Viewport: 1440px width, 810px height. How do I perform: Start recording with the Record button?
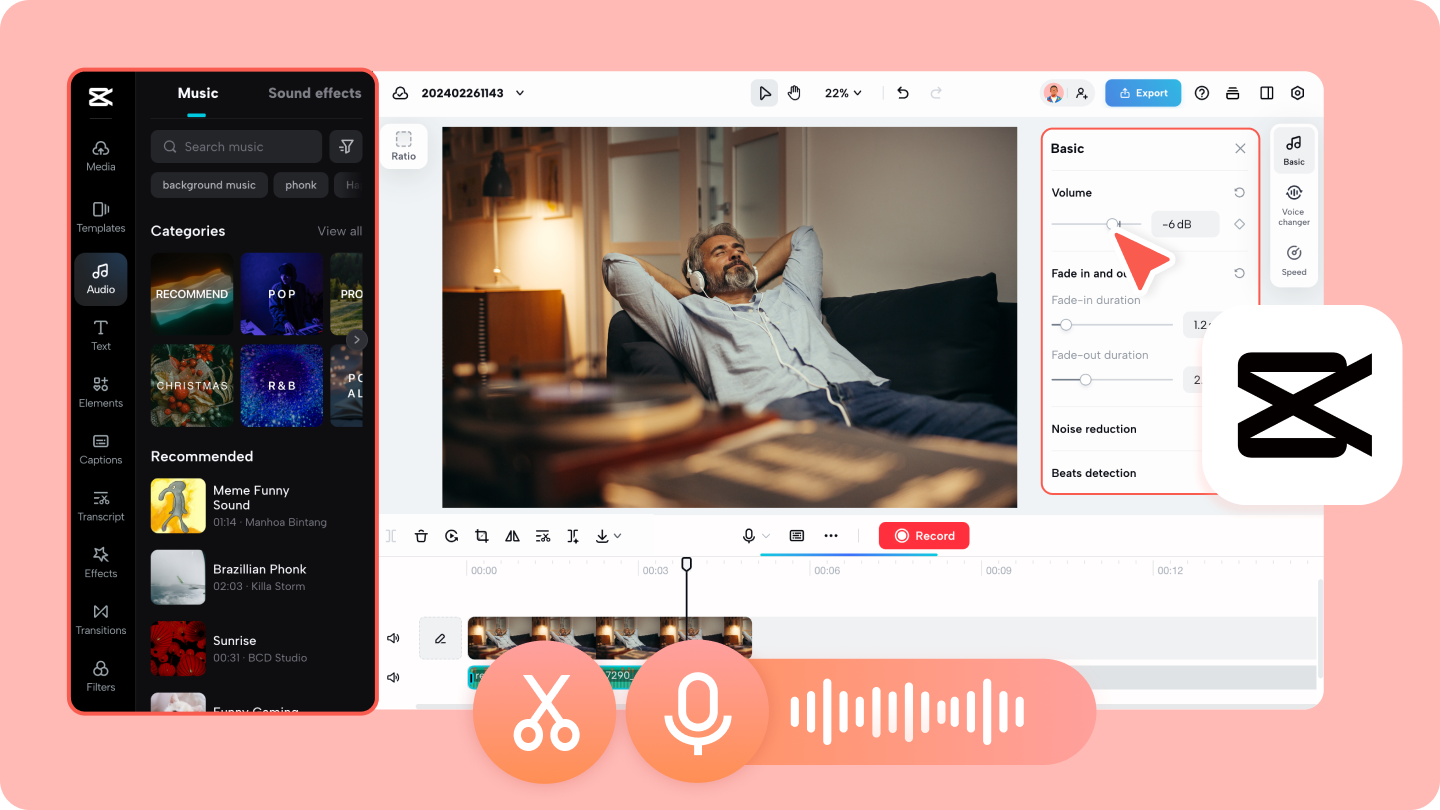pyautogui.click(x=924, y=536)
